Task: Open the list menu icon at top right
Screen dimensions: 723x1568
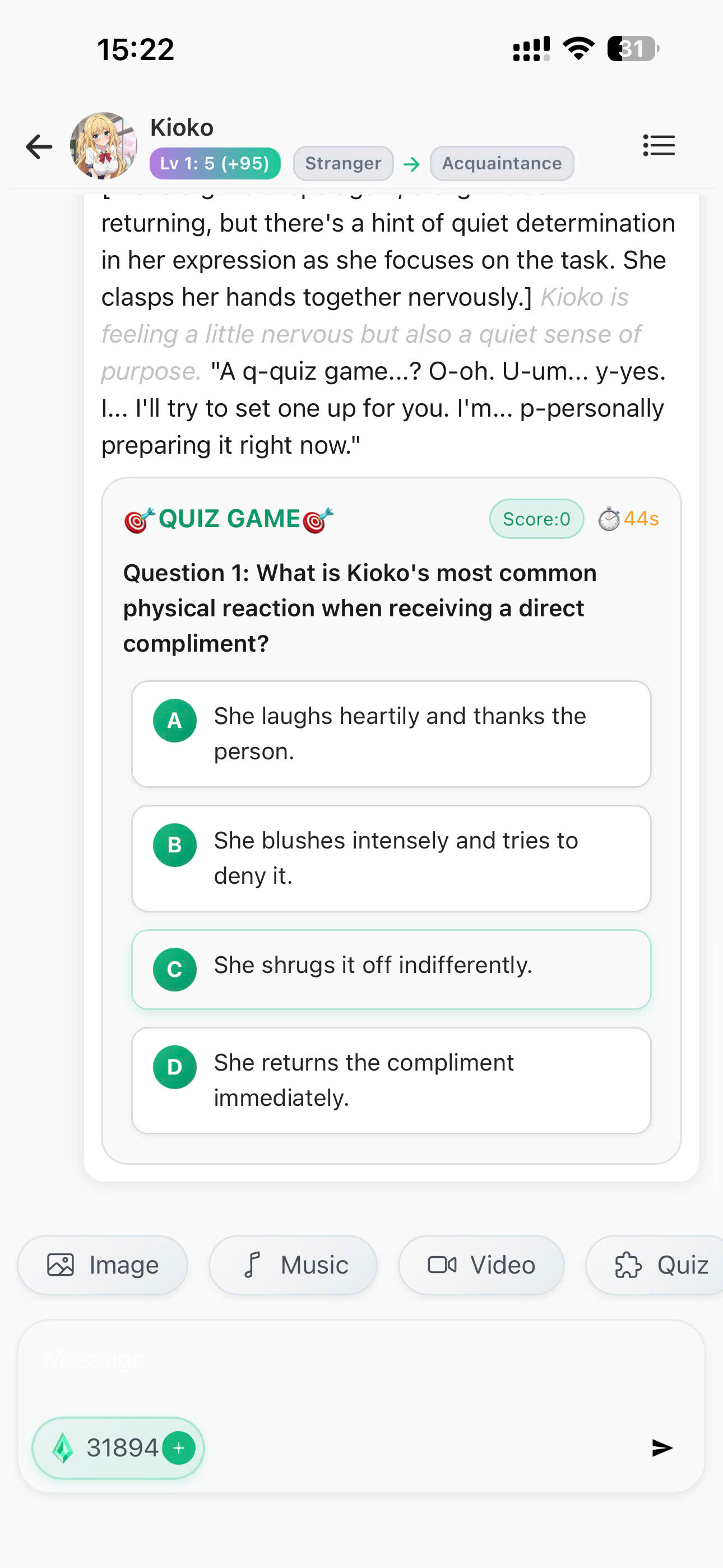Action: point(659,145)
